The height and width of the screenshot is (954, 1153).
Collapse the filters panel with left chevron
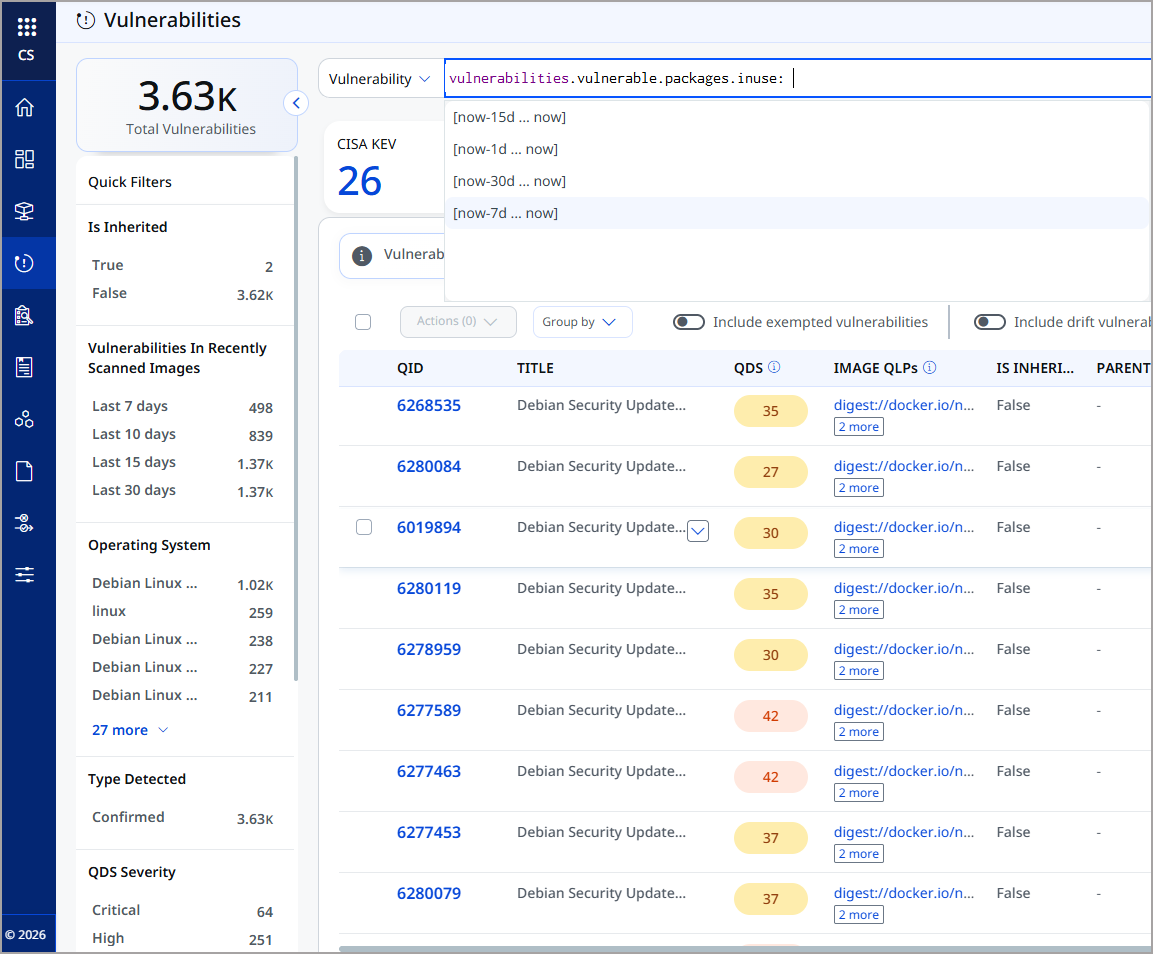296,103
